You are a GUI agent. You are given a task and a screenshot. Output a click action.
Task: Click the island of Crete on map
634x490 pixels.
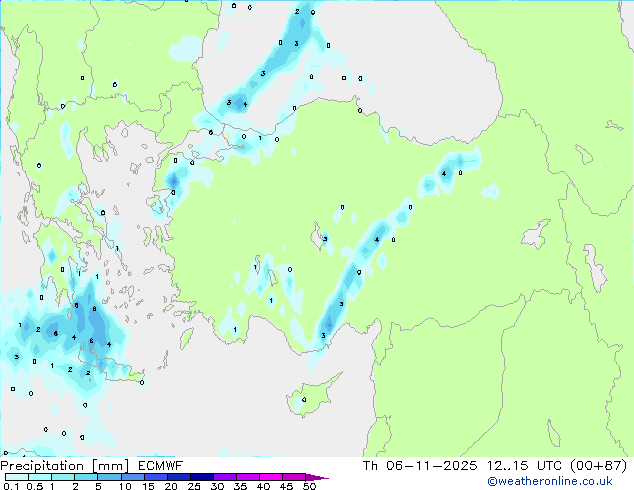coord(109,367)
